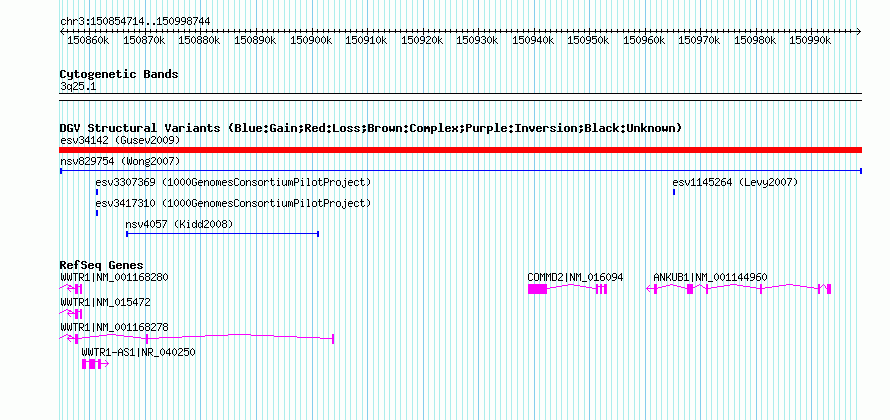Open esv3417310 1000GenomesConsortiumPilotProject label
The width and height of the screenshot is (890, 420).
(x=233, y=203)
